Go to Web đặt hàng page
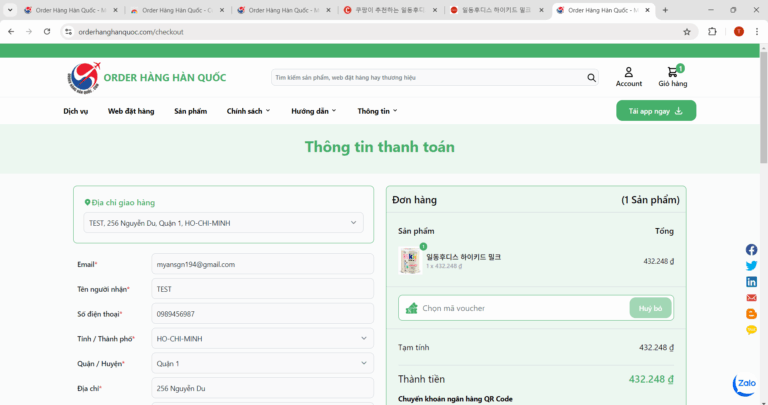The image size is (768, 405). (x=131, y=111)
